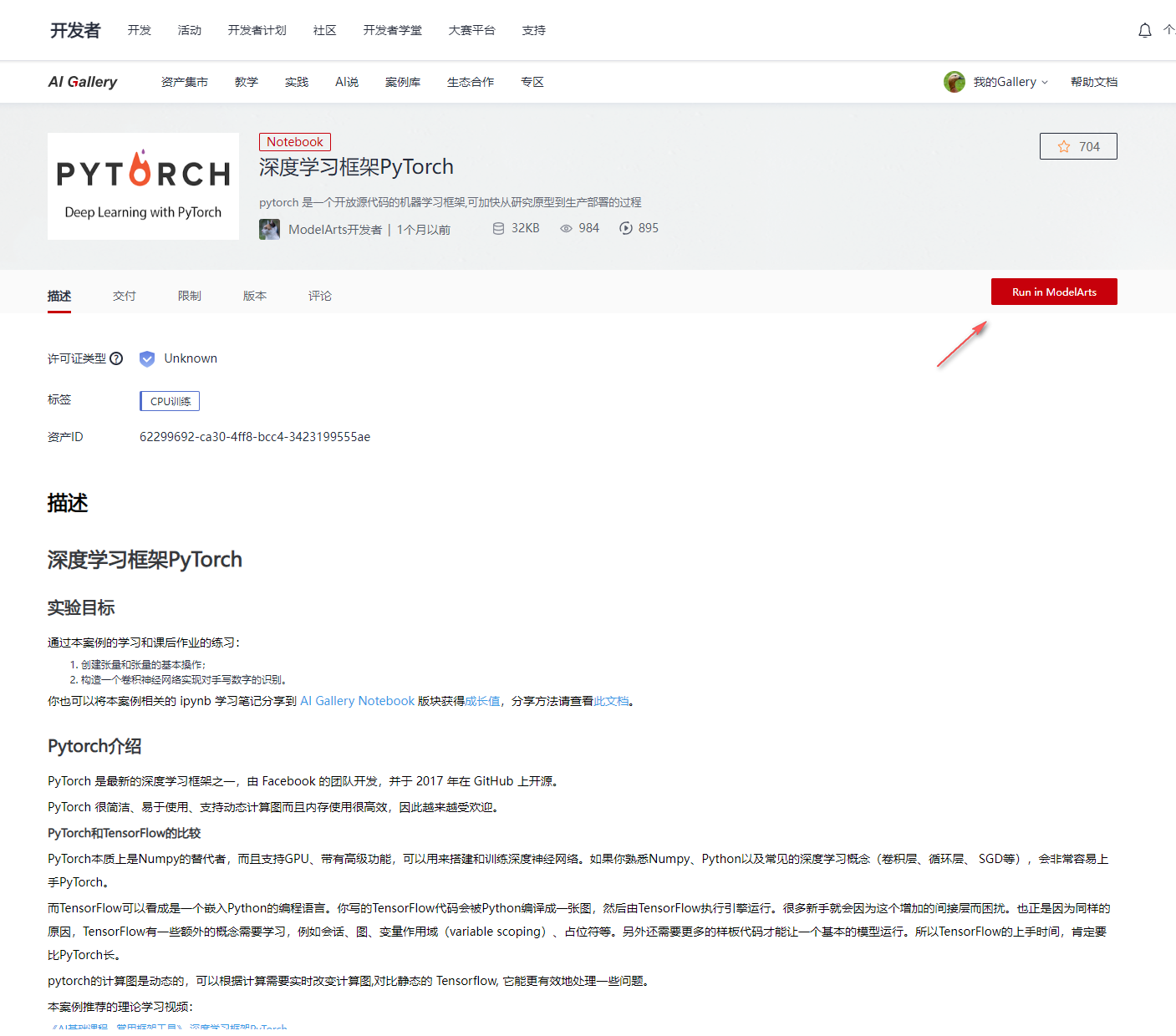Open the 开发者计划 menu item
The image size is (1176, 1036).
tap(257, 30)
